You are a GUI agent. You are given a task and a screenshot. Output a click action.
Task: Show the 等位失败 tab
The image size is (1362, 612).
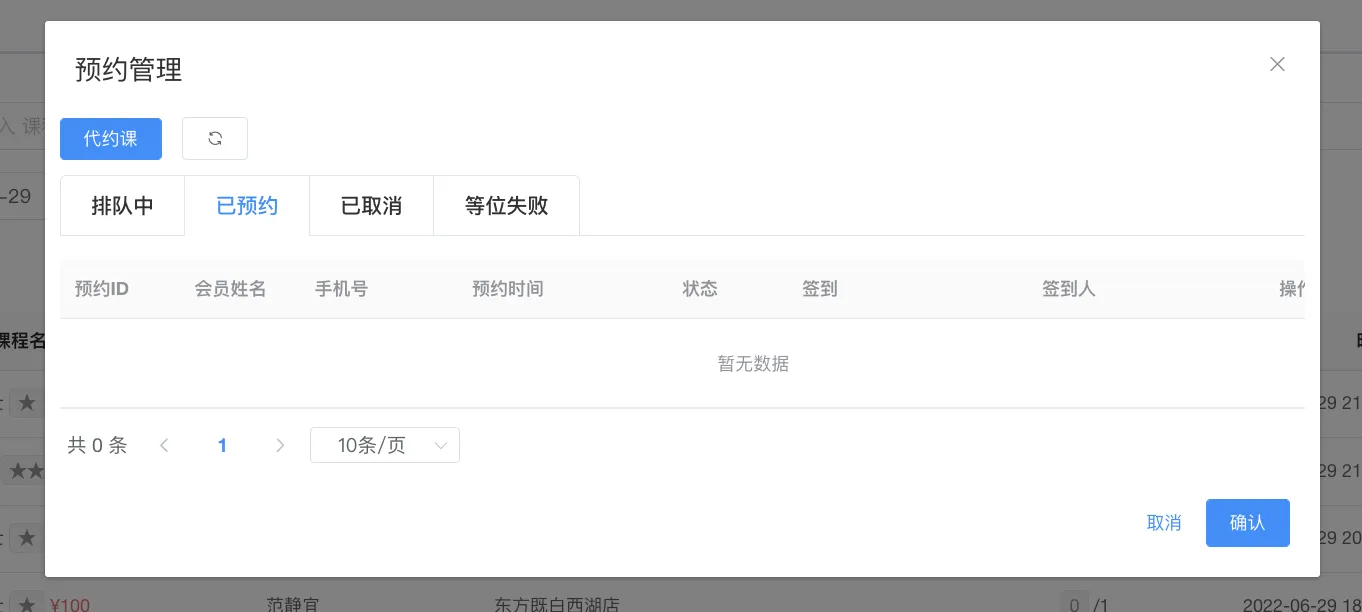coord(506,206)
